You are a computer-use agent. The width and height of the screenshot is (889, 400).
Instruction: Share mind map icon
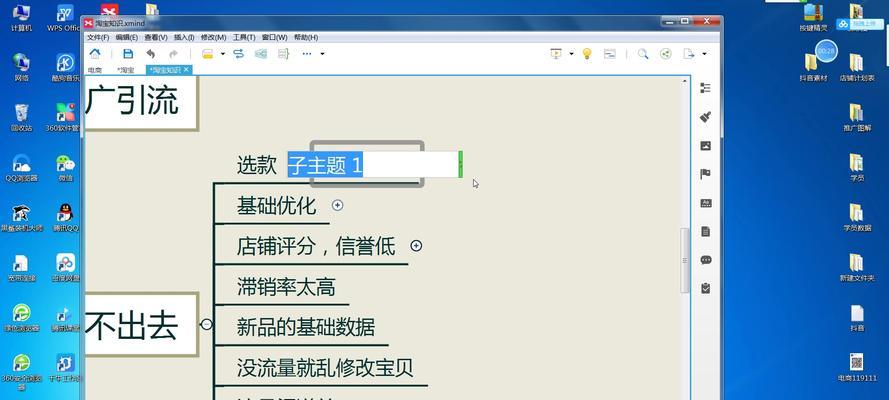(x=666, y=54)
